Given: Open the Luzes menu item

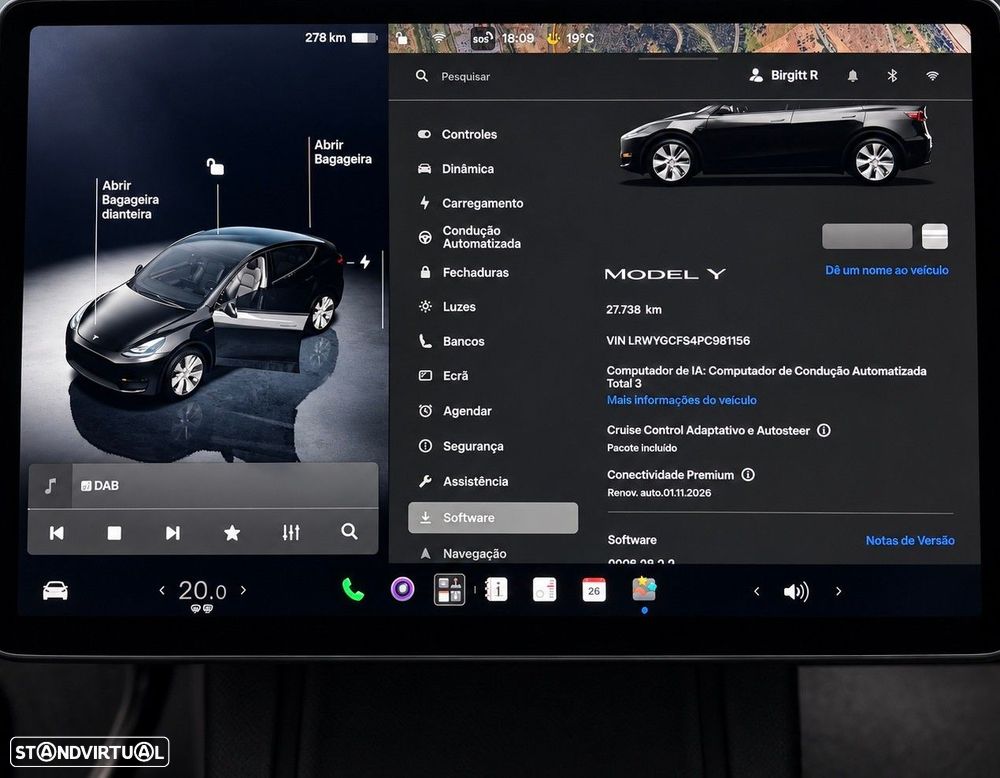Looking at the screenshot, I should (447, 307).
